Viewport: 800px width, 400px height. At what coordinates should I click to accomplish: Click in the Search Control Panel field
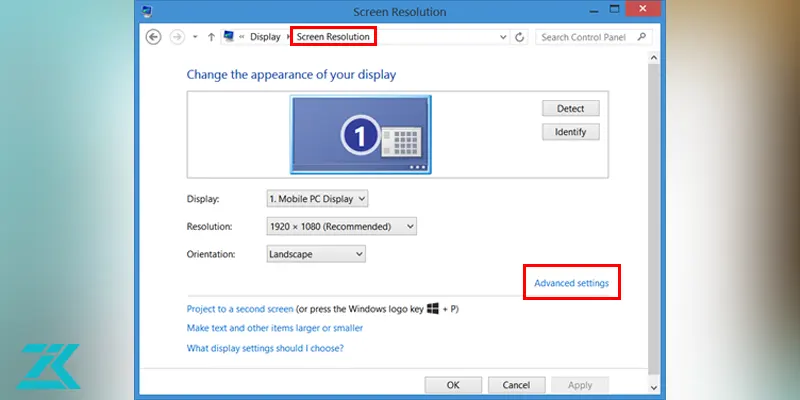click(585, 37)
